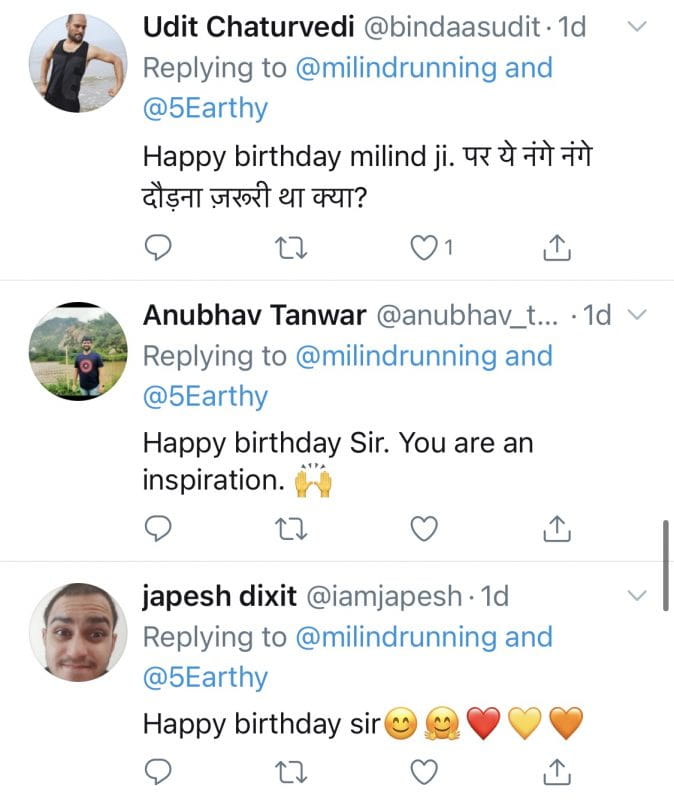The width and height of the screenshot is (674, 800).
Task: Click the scrollbar on the right edge
Action: (667, 565)
